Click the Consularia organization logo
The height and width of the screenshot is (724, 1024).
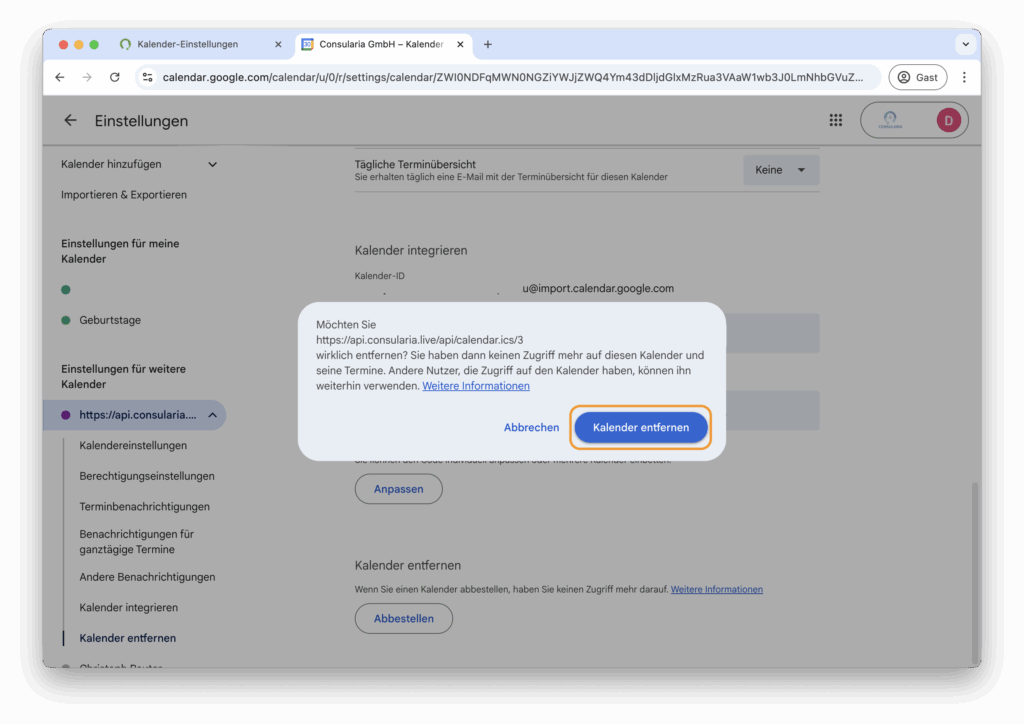889,120
